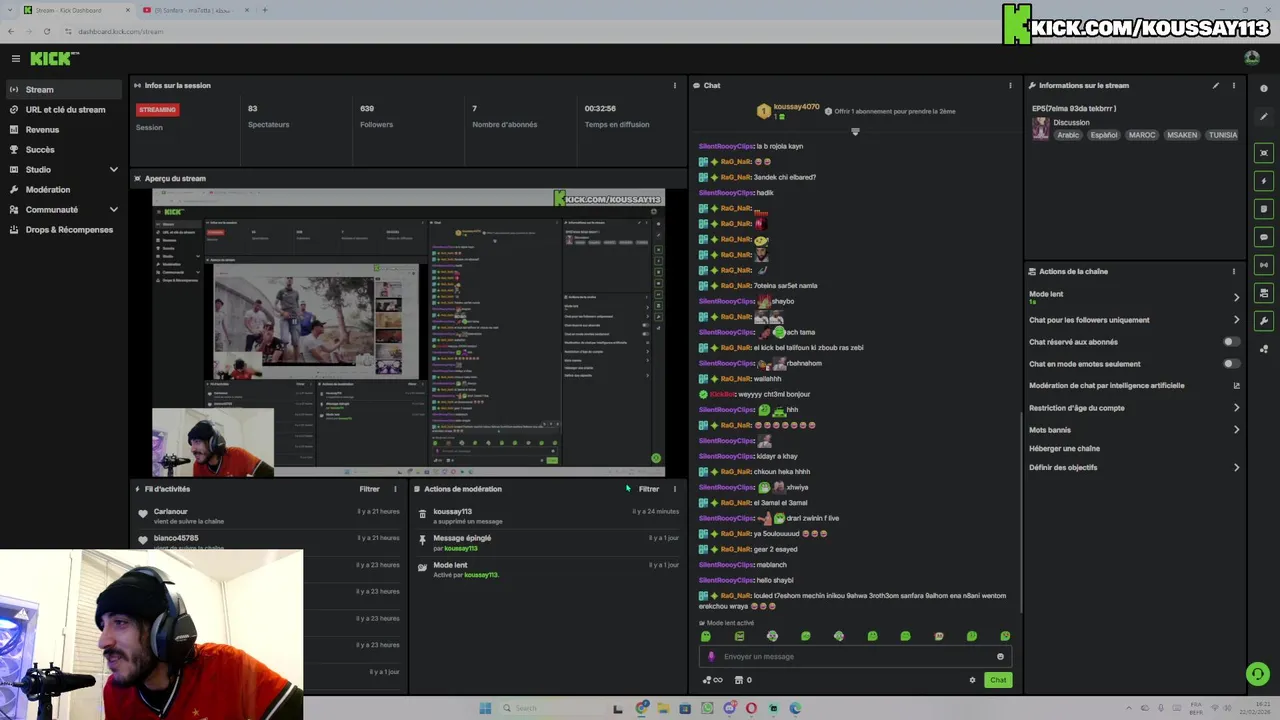Open options menu of Actions de modération

click(x=674, y=489)
